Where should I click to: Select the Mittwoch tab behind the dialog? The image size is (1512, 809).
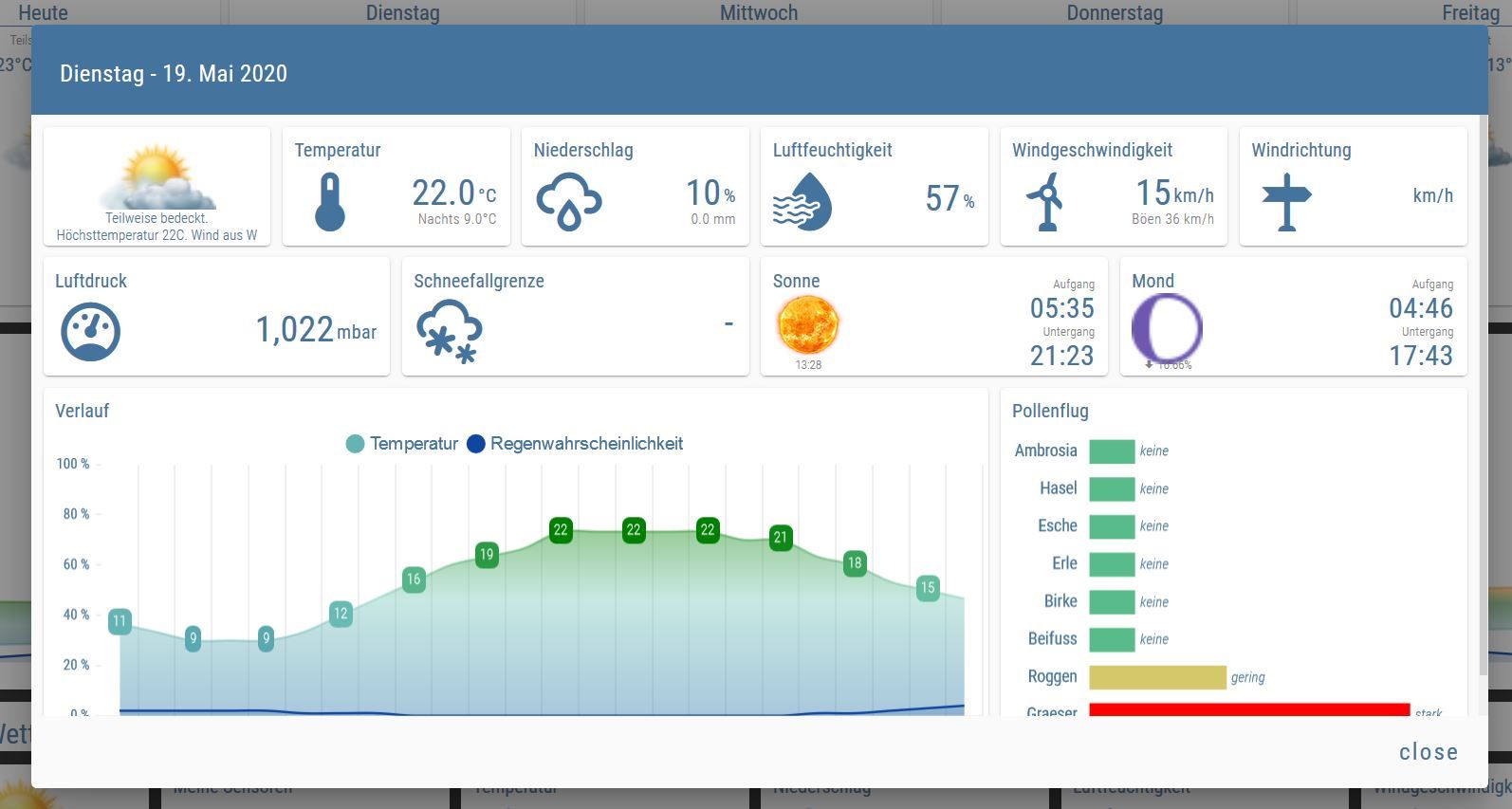pyautogui.click(x=759, y=12)
